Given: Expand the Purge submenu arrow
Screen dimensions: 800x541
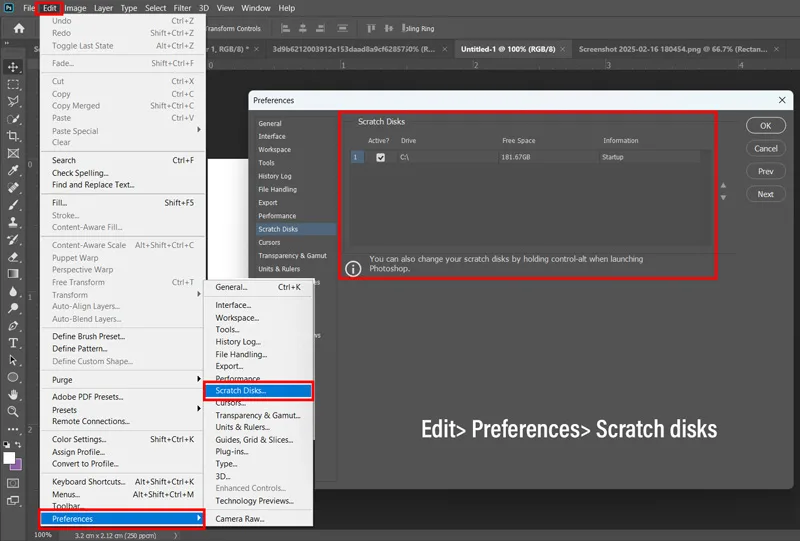Looking at the screenshot, I should tap(199, 379).
